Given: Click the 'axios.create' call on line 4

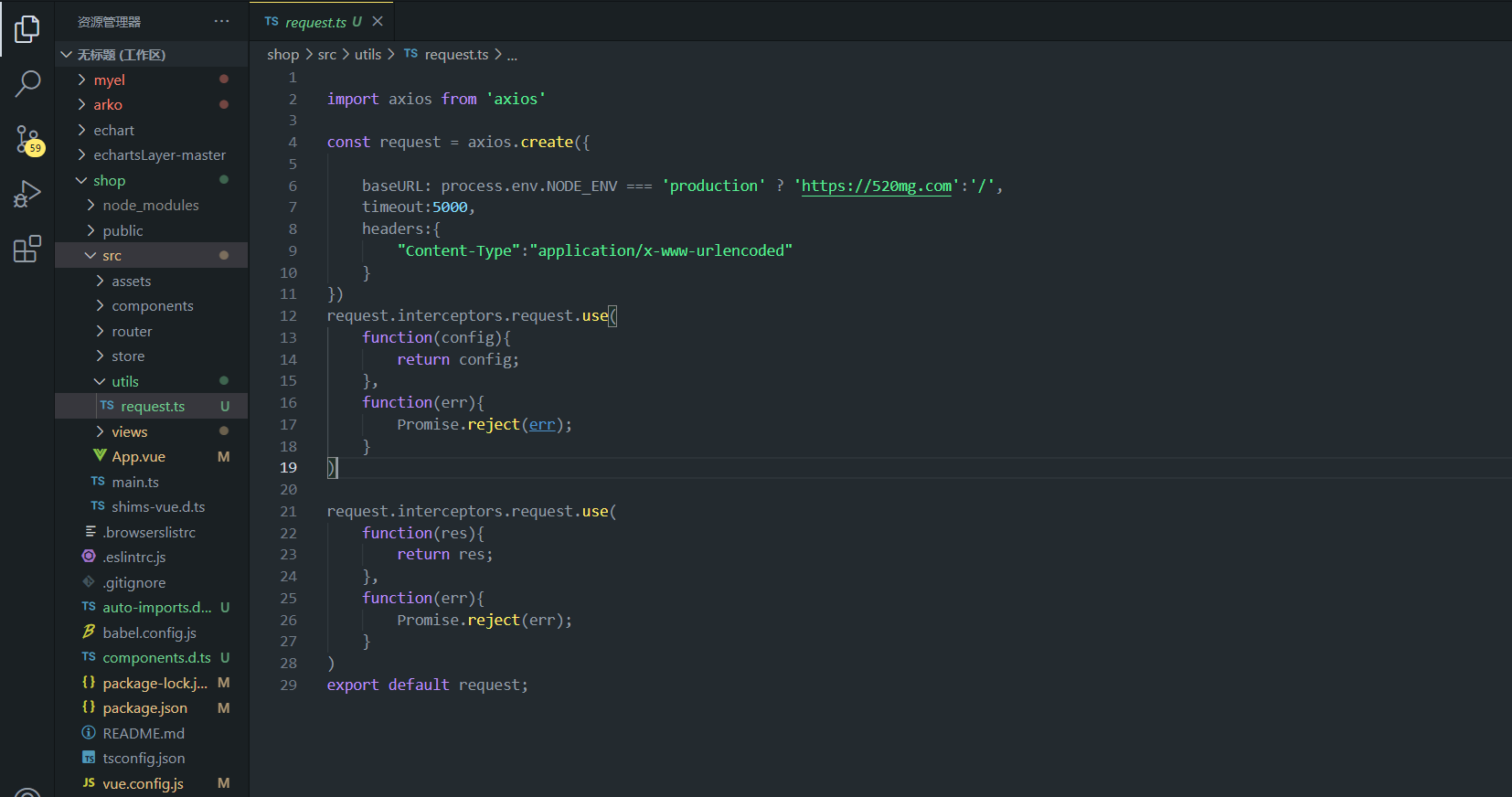Looking at the screenshot, I should click(520, 142).
